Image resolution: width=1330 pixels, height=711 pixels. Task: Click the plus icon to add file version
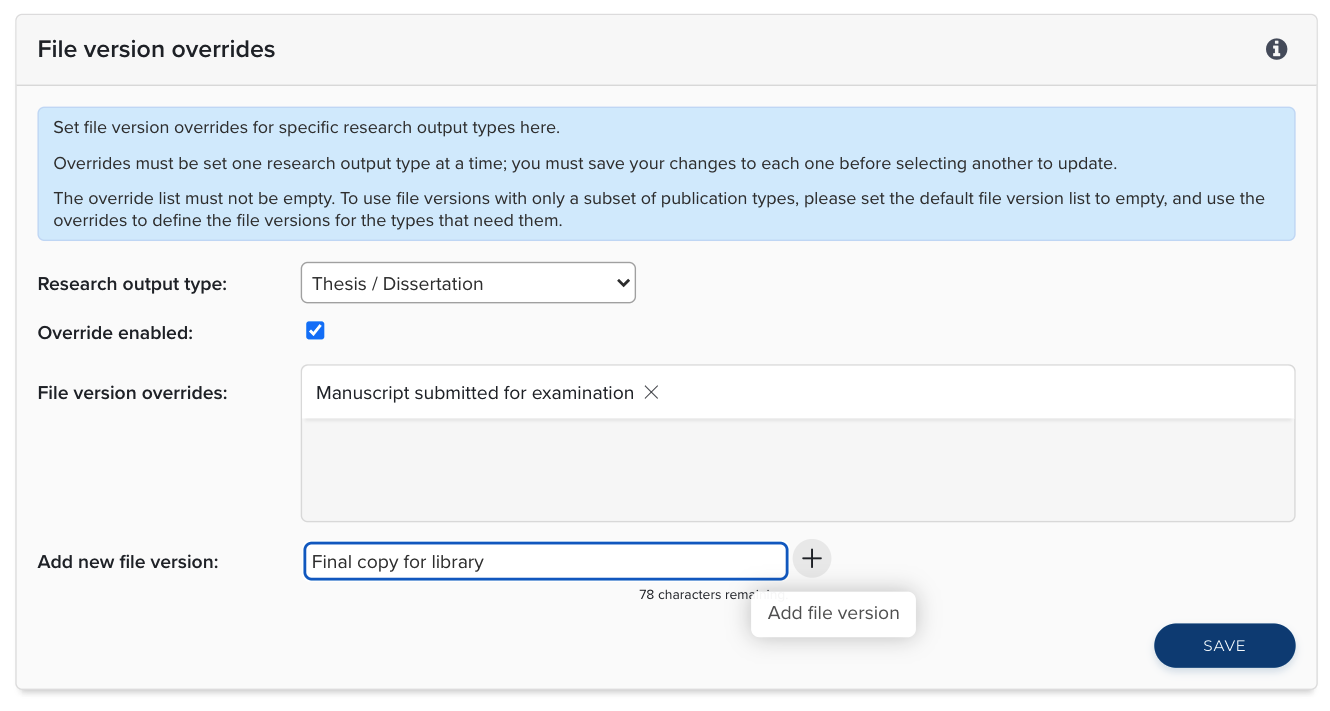812,559
